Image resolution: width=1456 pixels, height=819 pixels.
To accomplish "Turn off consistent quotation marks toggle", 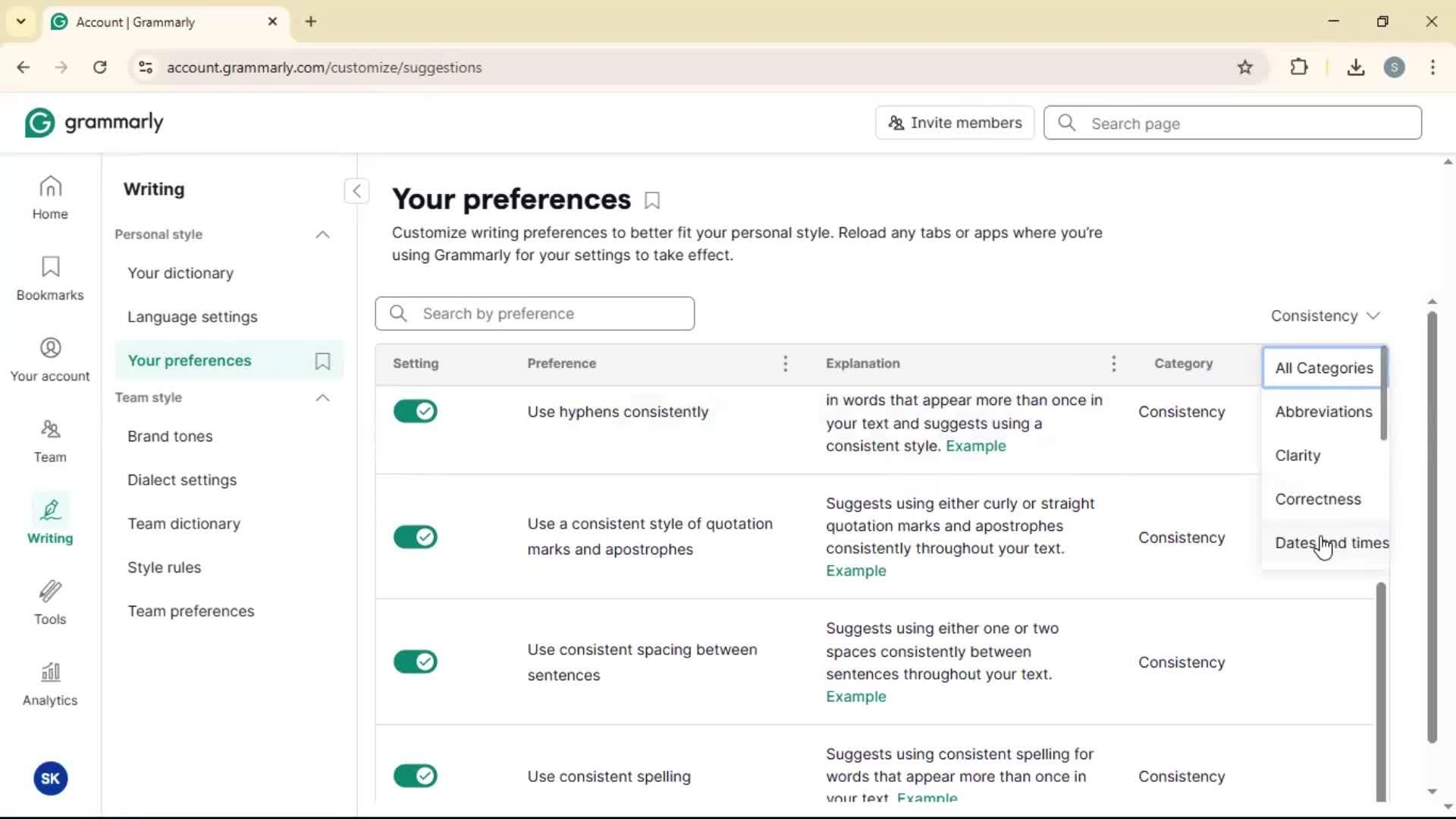I will click(x=416, y=537).
